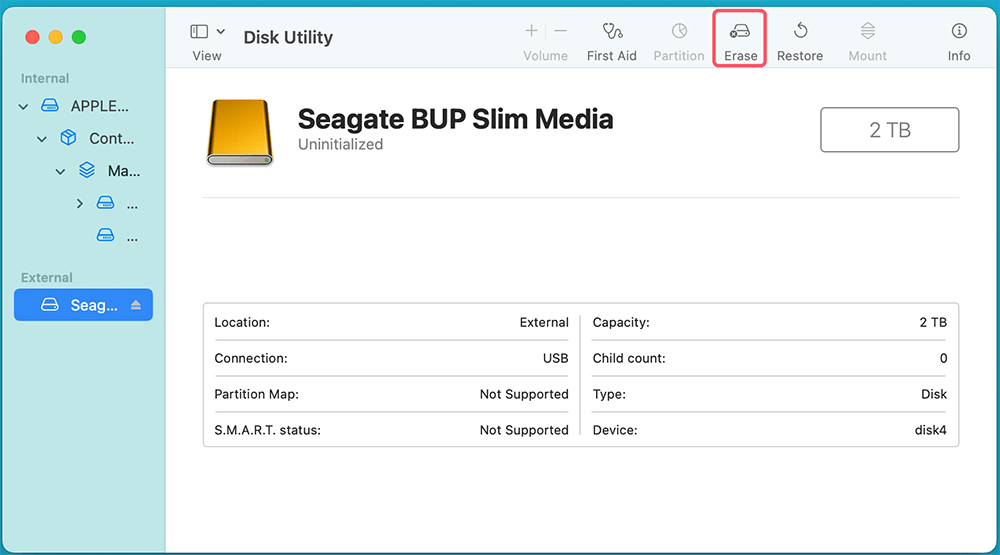The width and height of the screenshot is (1000, 555).
Task: Collapse the Cont... container
Action: point(42,139)
